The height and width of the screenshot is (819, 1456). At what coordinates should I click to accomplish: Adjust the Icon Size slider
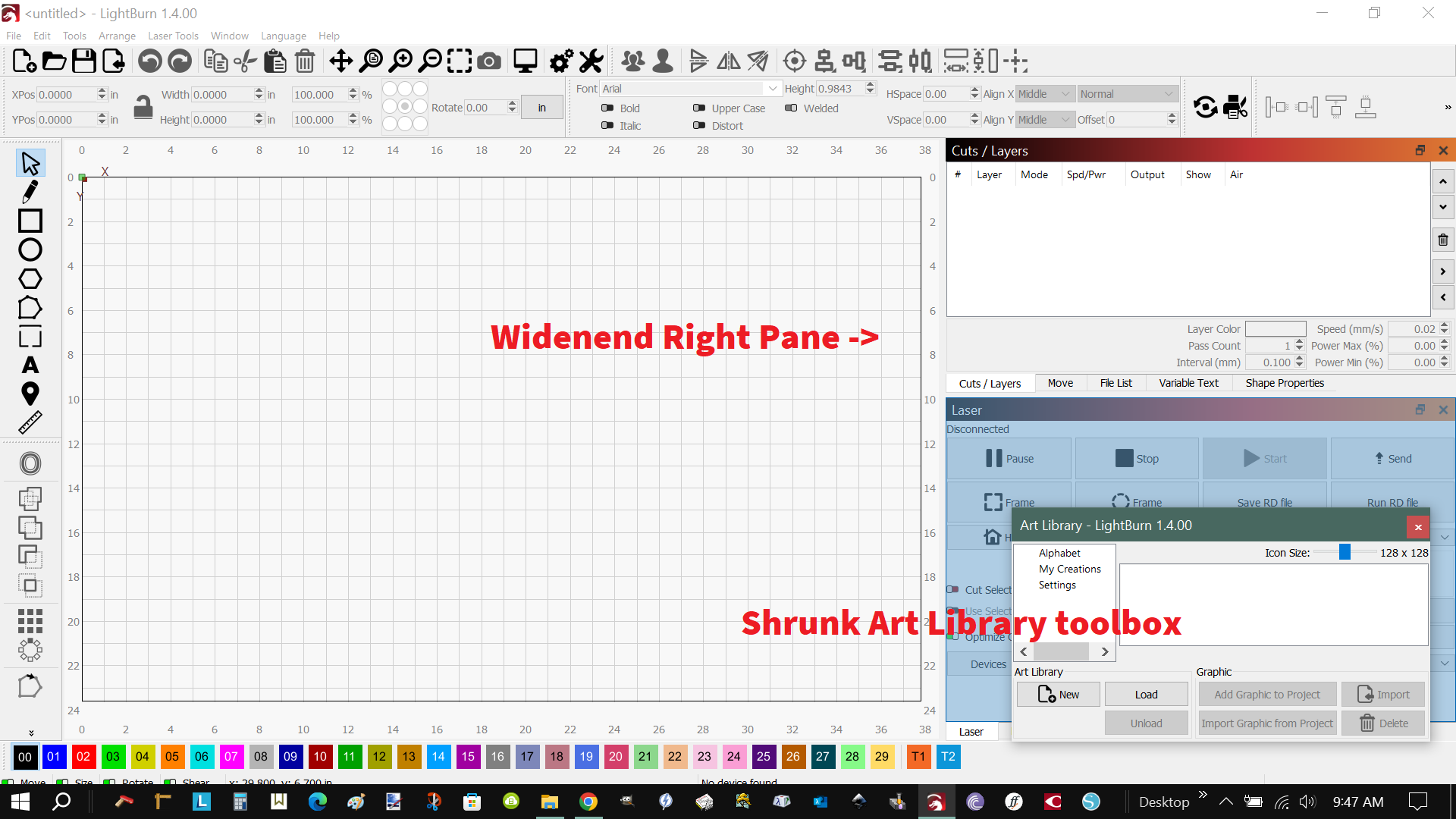click(x=1345, y=552)
